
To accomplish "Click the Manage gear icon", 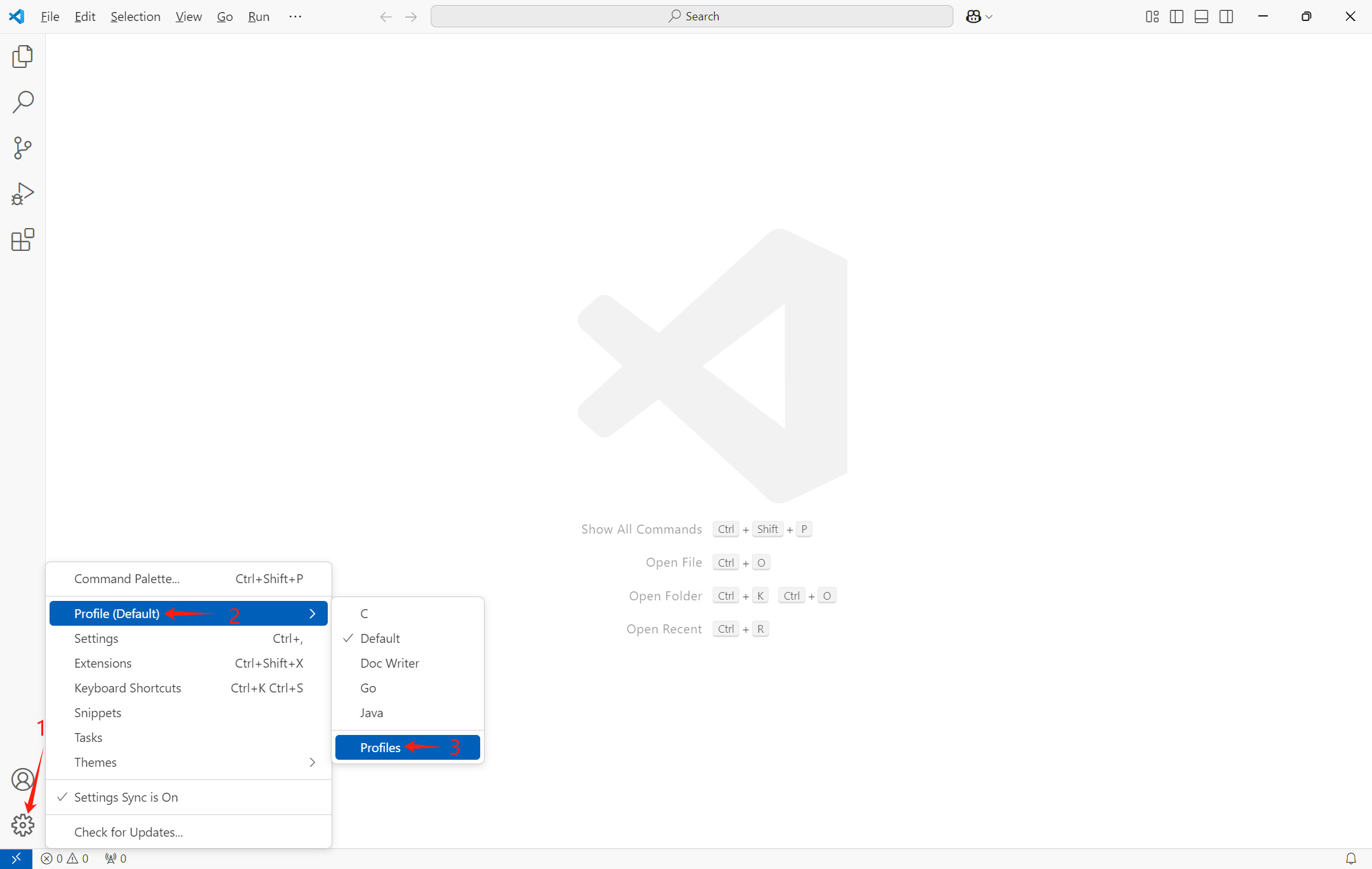I will point(22,825).
